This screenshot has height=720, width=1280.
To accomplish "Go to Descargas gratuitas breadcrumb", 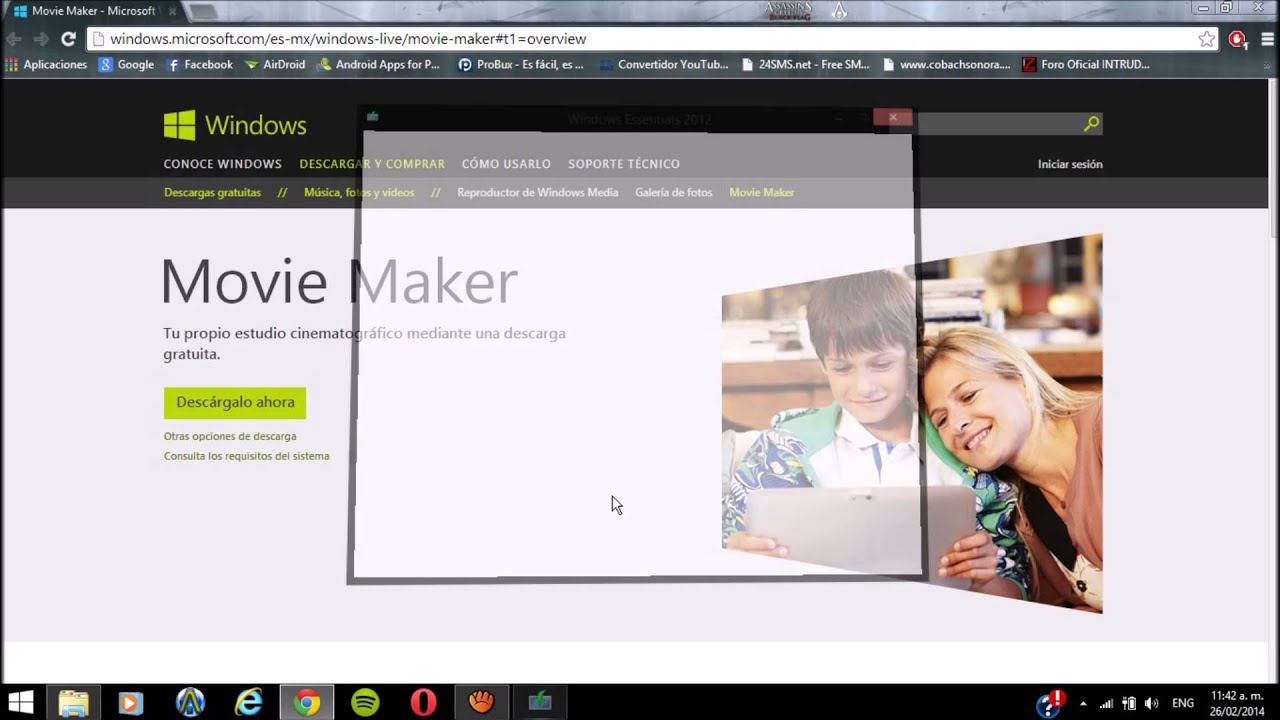I will [x=212, y=192].
